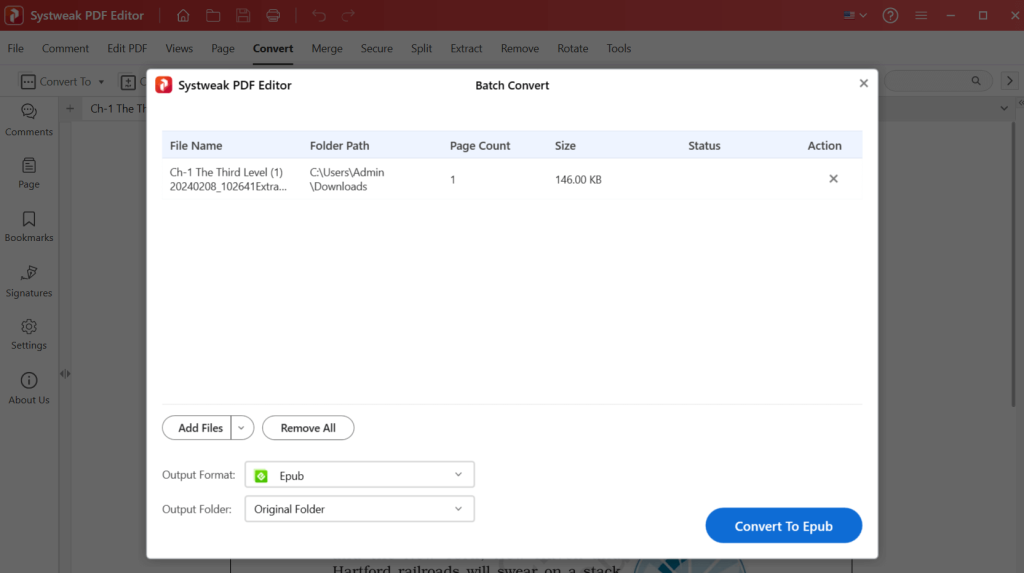Viewport: 1024px width, 573px height.
Task: Open the Bookmarks sidebar panel
Action: [29, 227]
